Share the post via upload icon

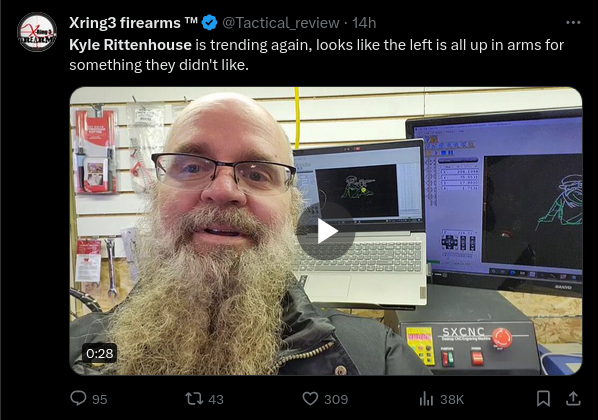tap(573, 399)
